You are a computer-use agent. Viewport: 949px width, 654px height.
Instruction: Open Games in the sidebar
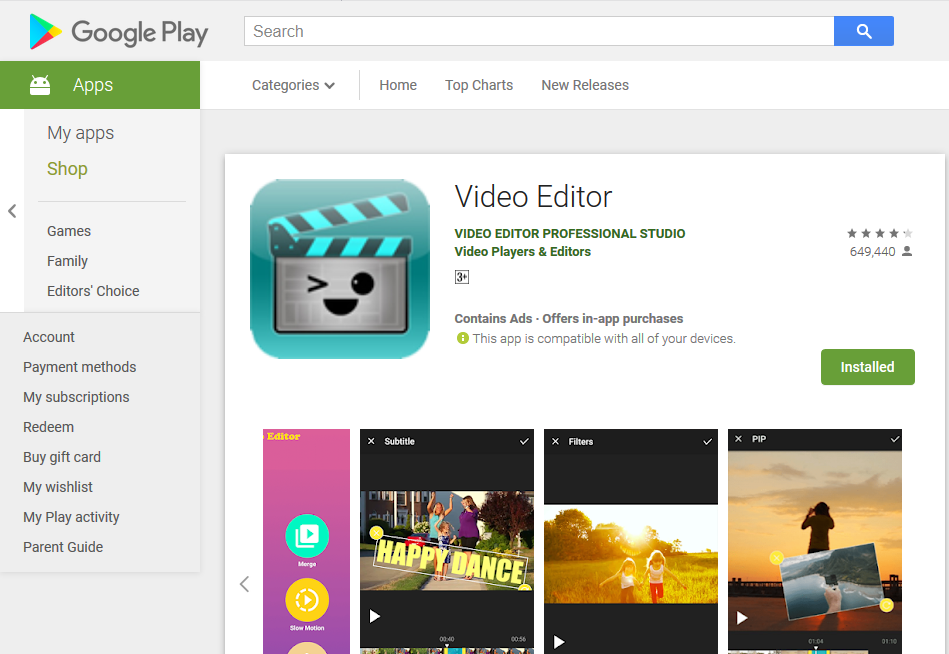69,231
